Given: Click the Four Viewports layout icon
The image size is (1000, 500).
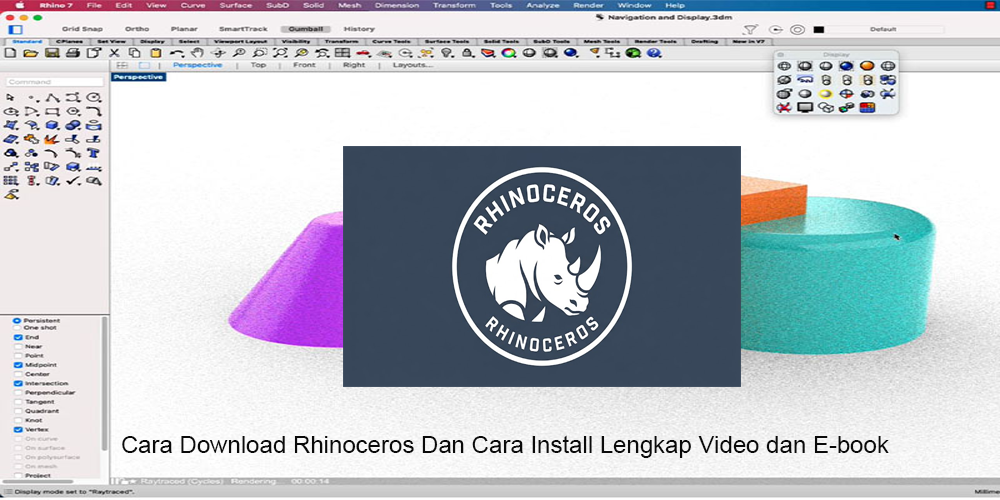Looking at the screenshot, I should coord(342,53).
